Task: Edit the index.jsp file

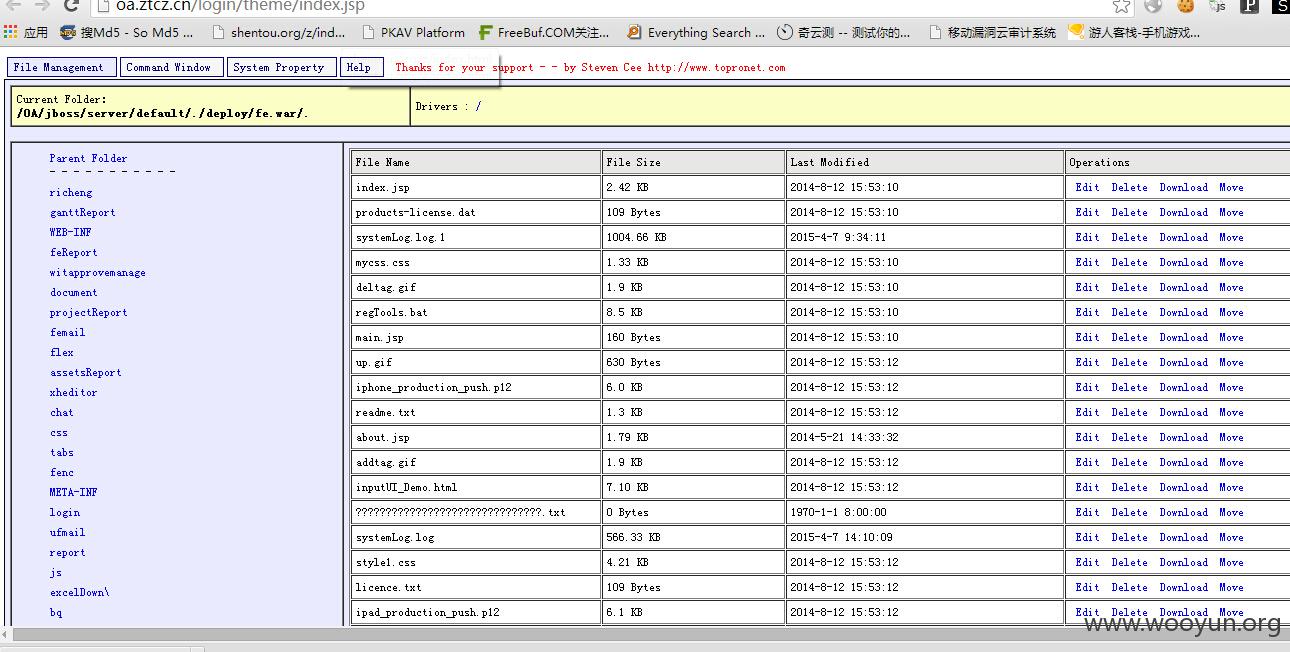Action: pos(1087,187)
